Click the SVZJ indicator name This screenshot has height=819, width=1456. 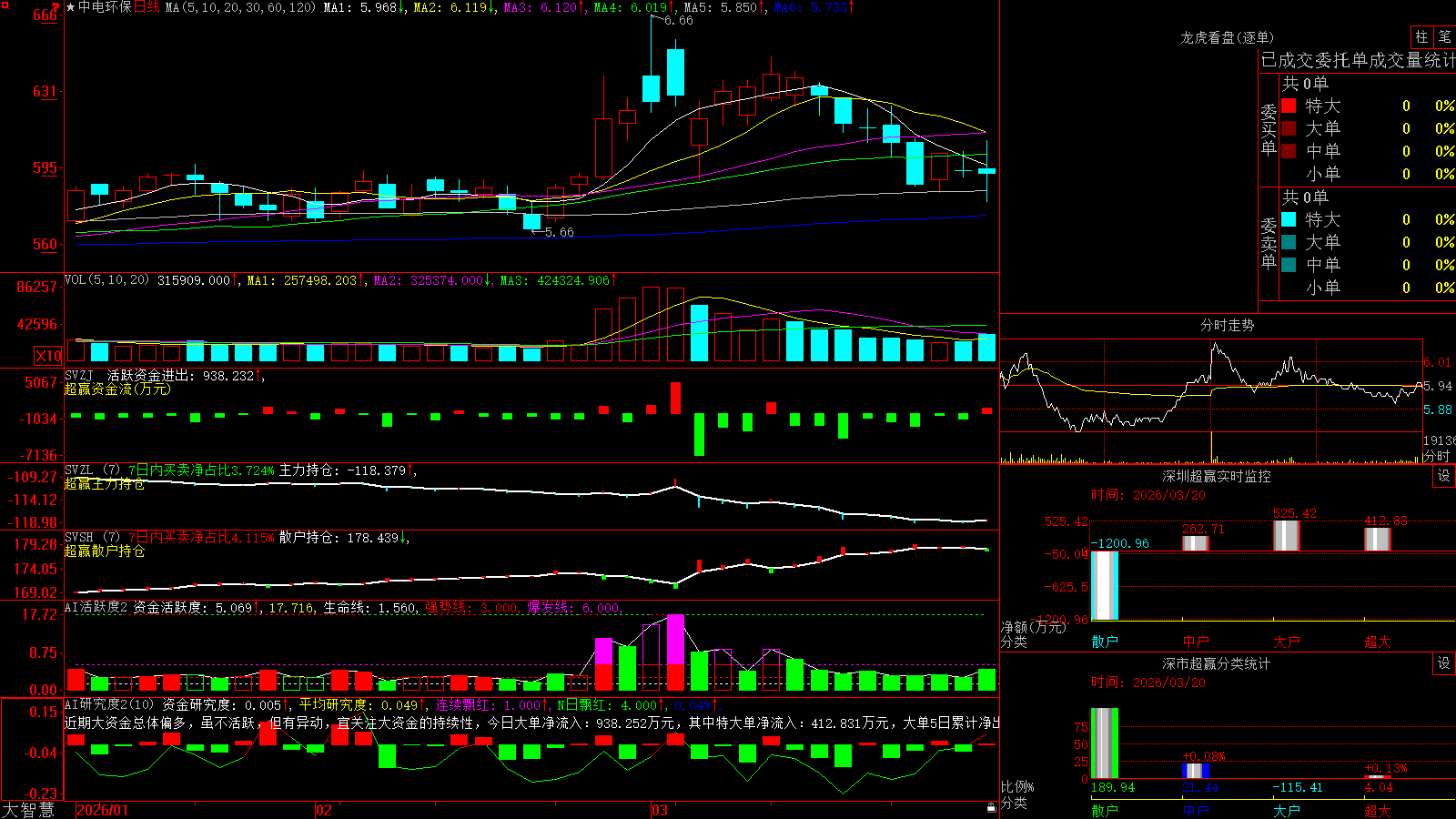[x=78, y=375]
